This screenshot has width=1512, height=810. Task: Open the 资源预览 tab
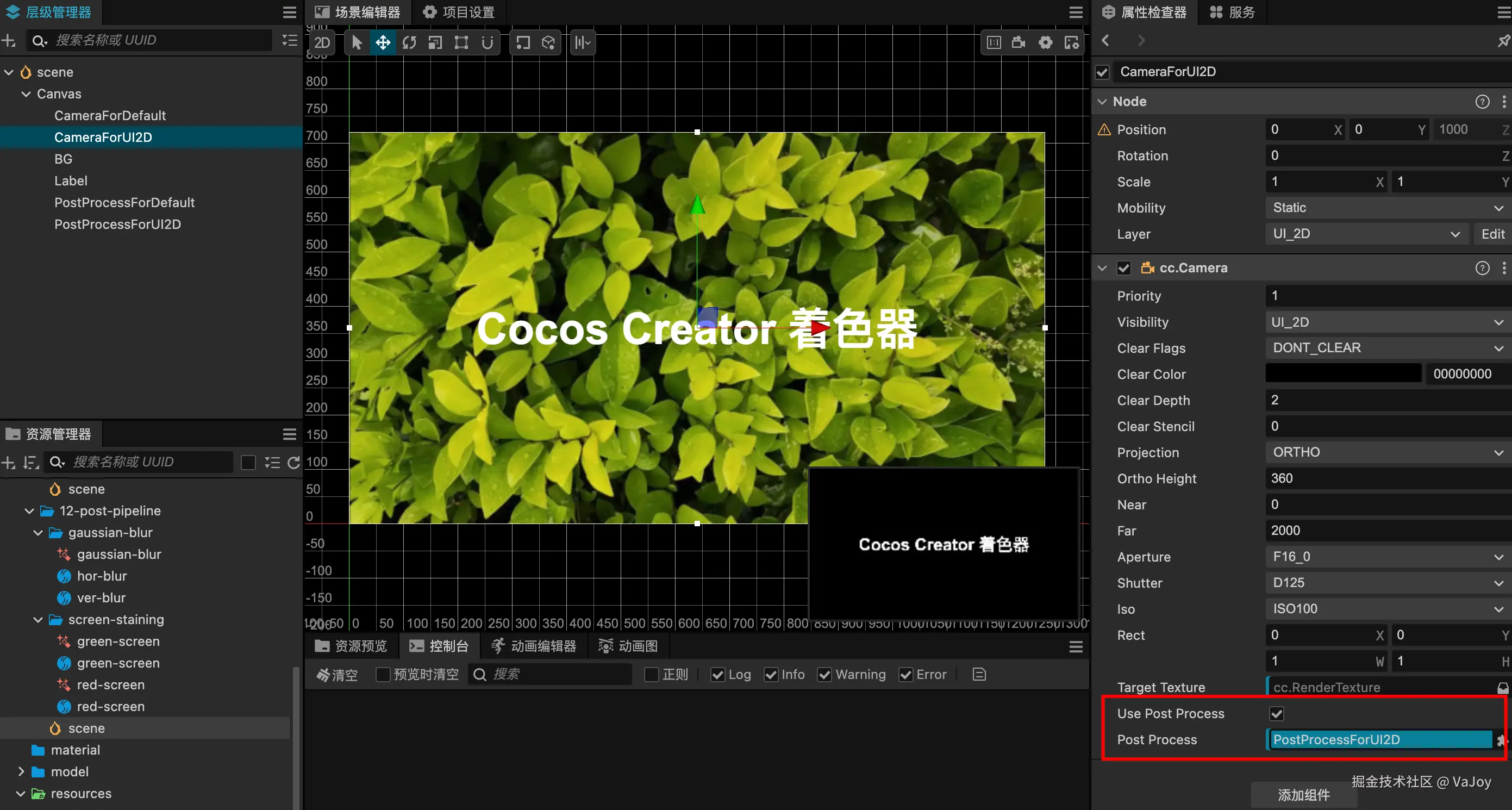tap(351, 646)
